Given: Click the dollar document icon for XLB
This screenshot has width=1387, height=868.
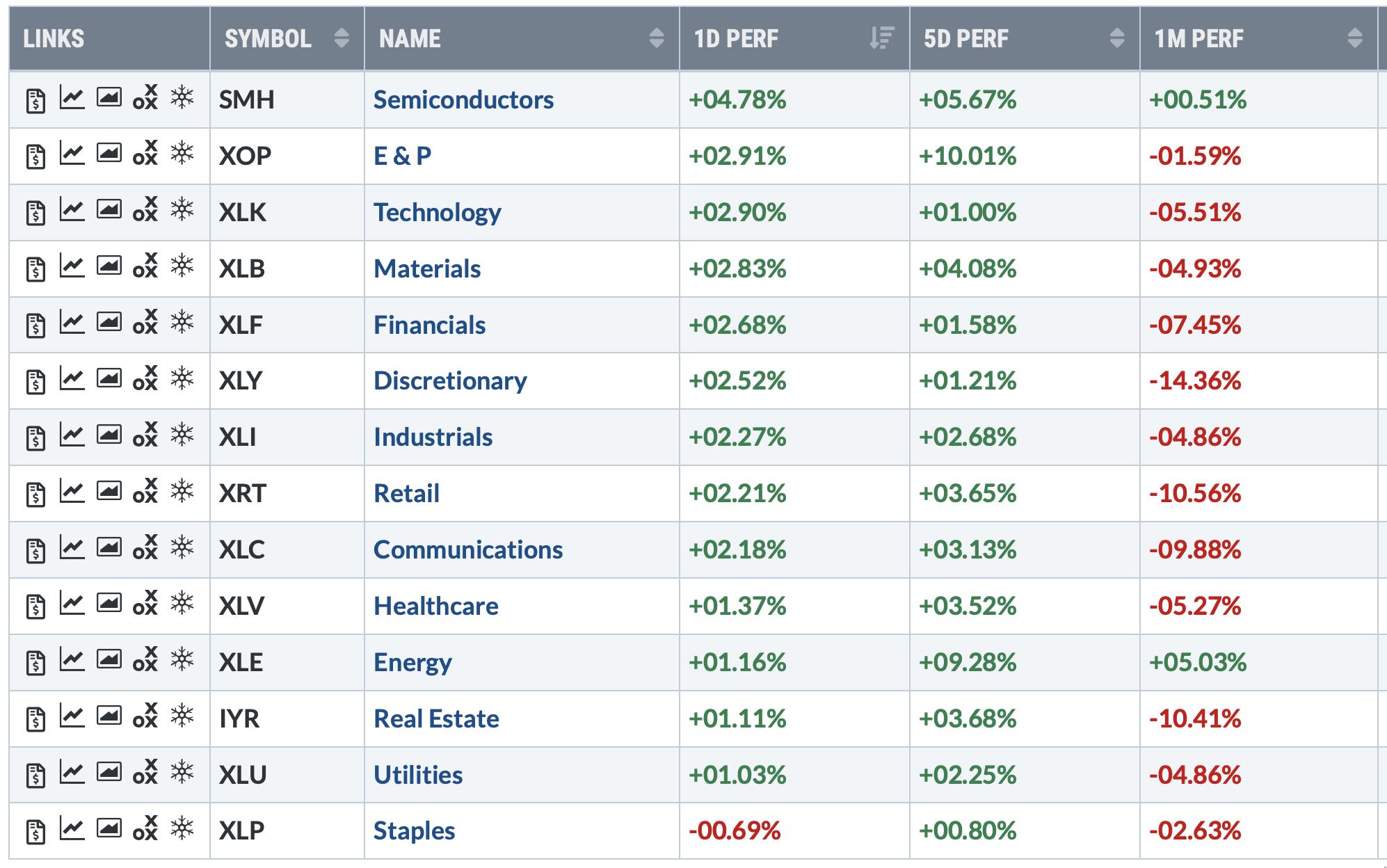Looking at the screenshot, I should click(35, 268).
